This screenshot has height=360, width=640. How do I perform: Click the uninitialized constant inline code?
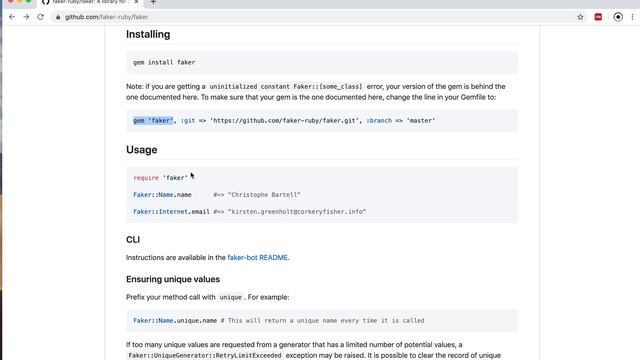click(x=286, y=87)
